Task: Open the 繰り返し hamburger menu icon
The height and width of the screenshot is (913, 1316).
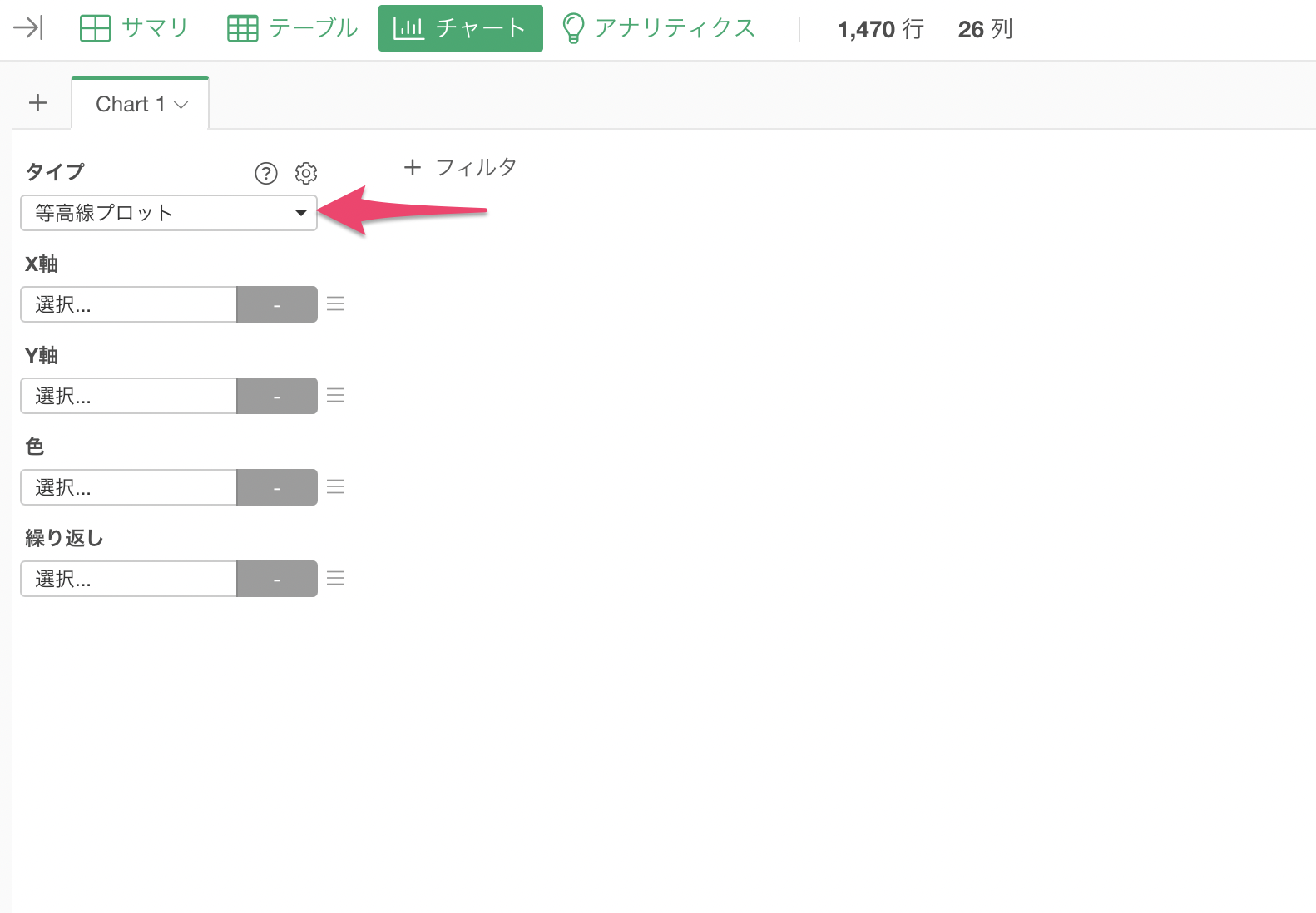Action: pos(336,579)
